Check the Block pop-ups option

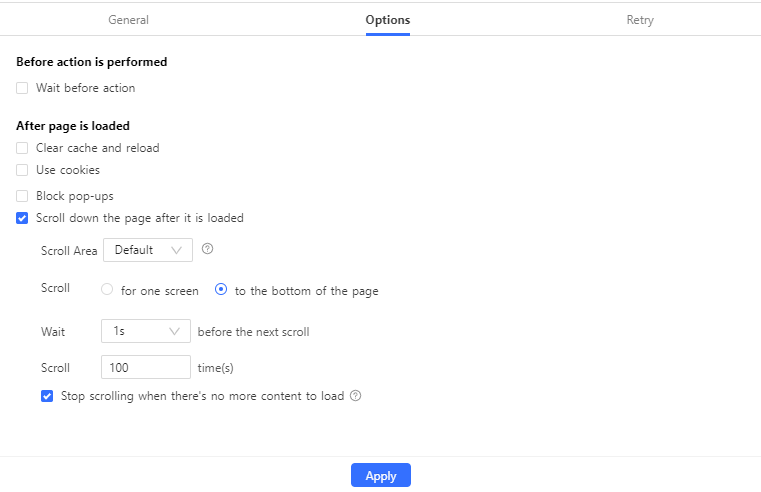coord(22,196)
